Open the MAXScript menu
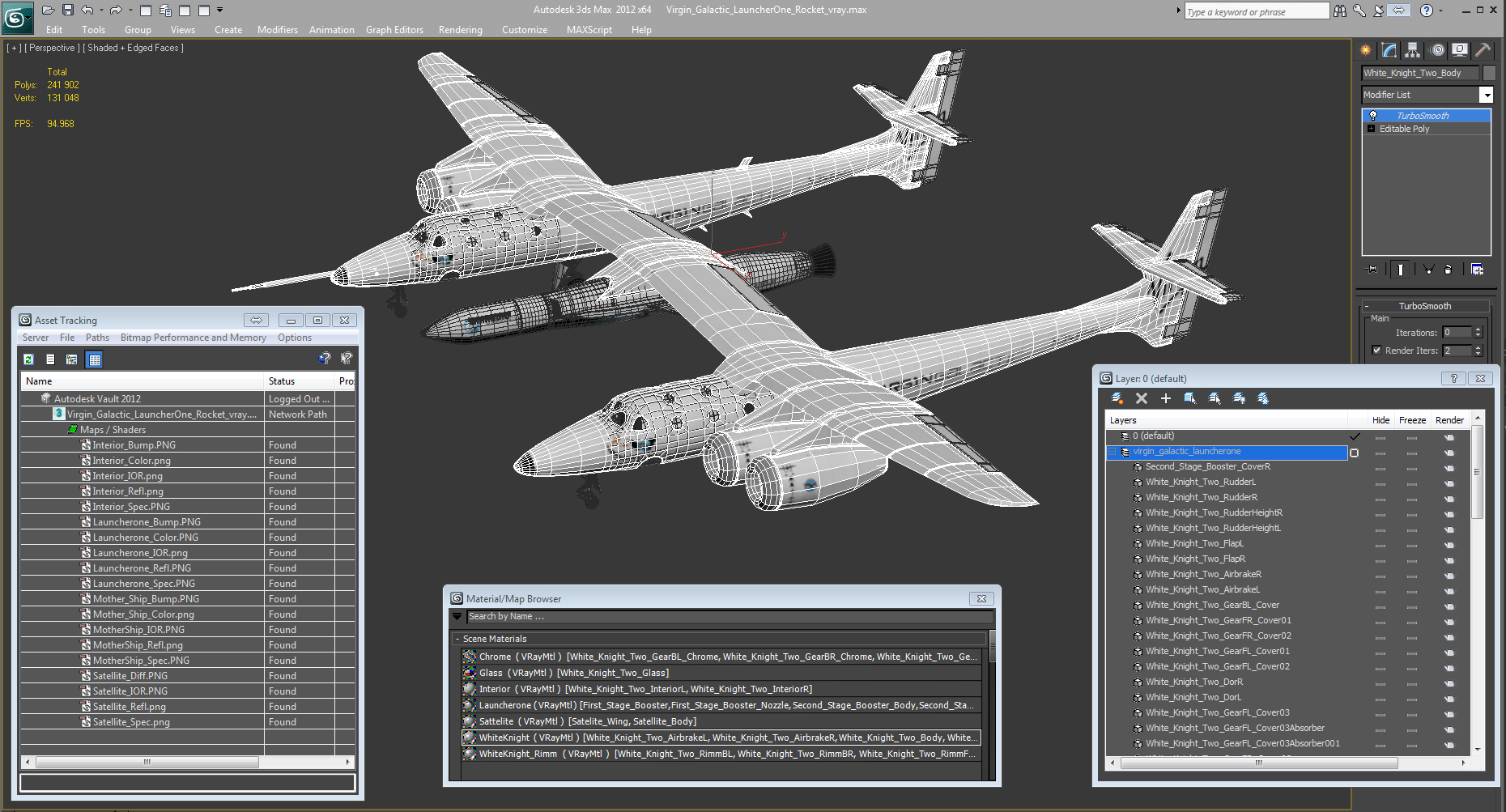The width and height of the screenshot is (1506, 812). (x=589, y=30)
